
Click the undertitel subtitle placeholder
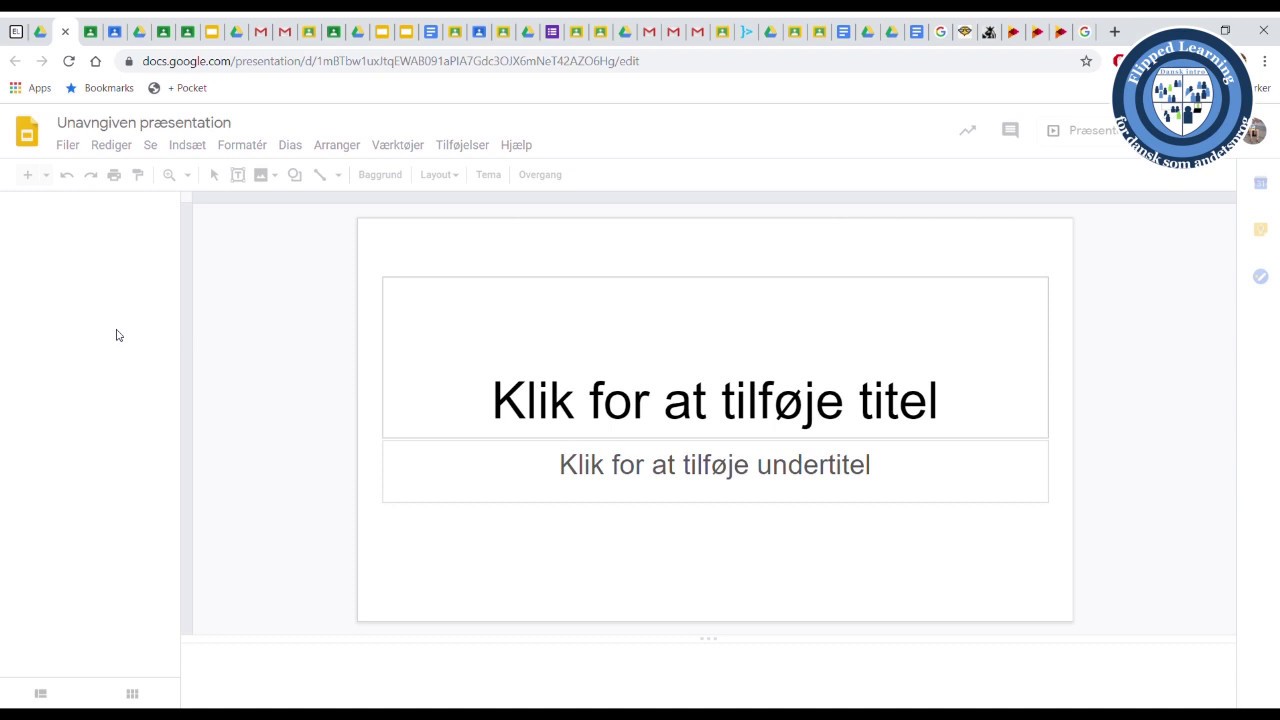coord(715,465)
